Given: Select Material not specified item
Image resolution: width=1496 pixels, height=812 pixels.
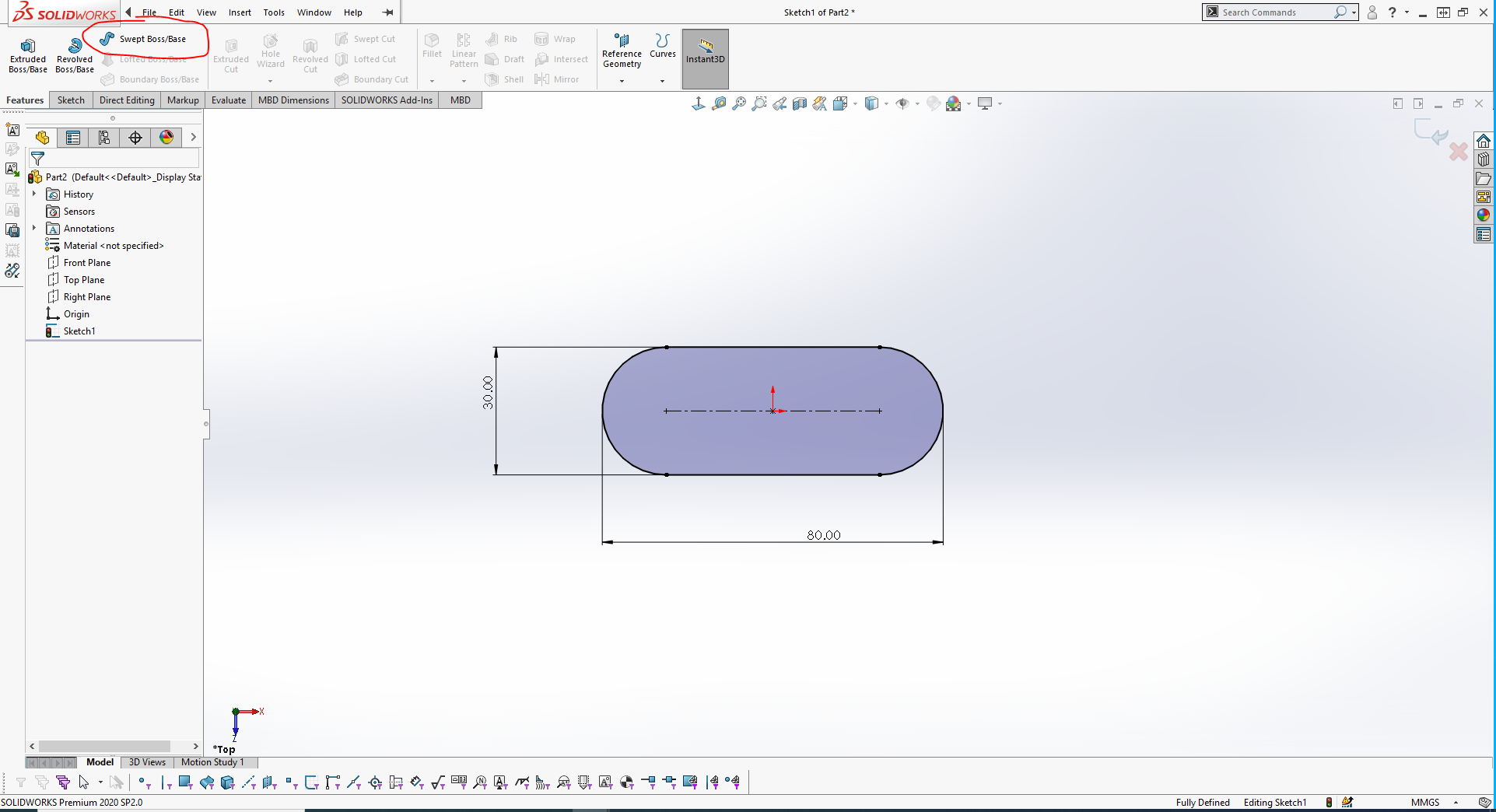Looking at the screenshot, I should (x=105, y=246).
